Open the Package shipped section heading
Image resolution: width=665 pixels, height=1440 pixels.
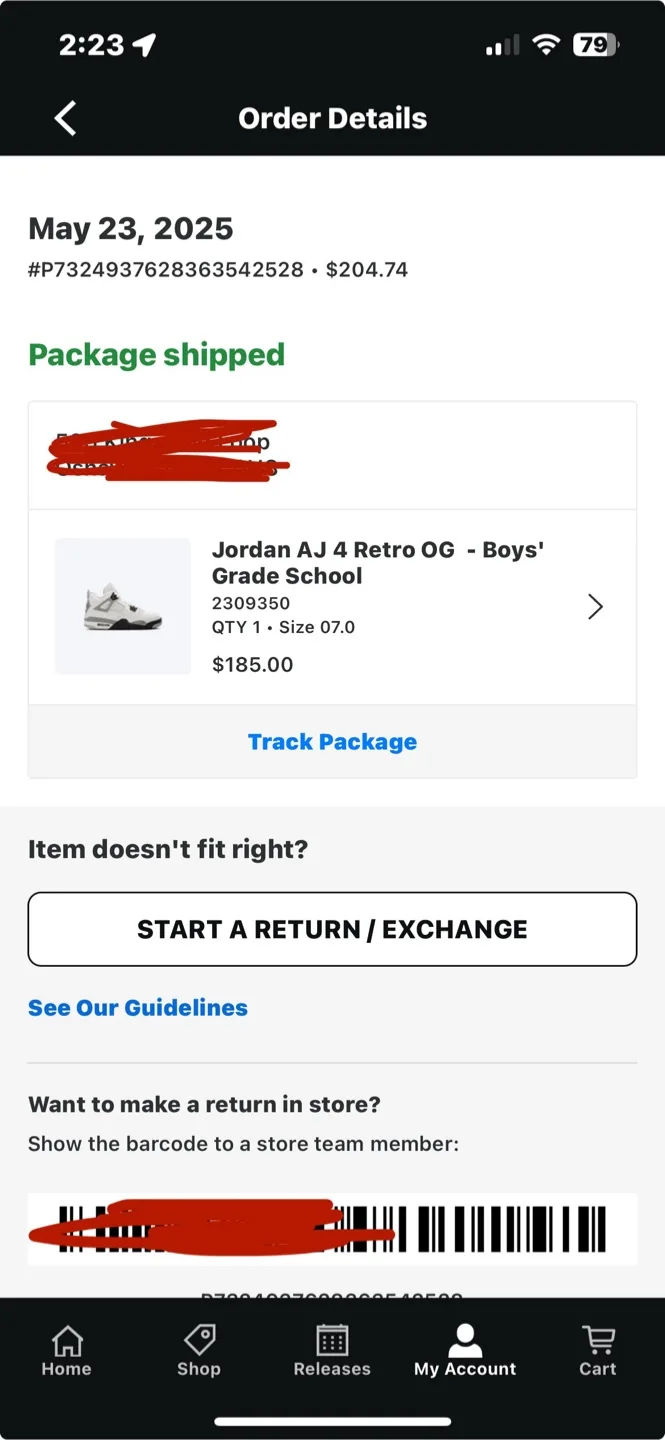pos(156,355)
